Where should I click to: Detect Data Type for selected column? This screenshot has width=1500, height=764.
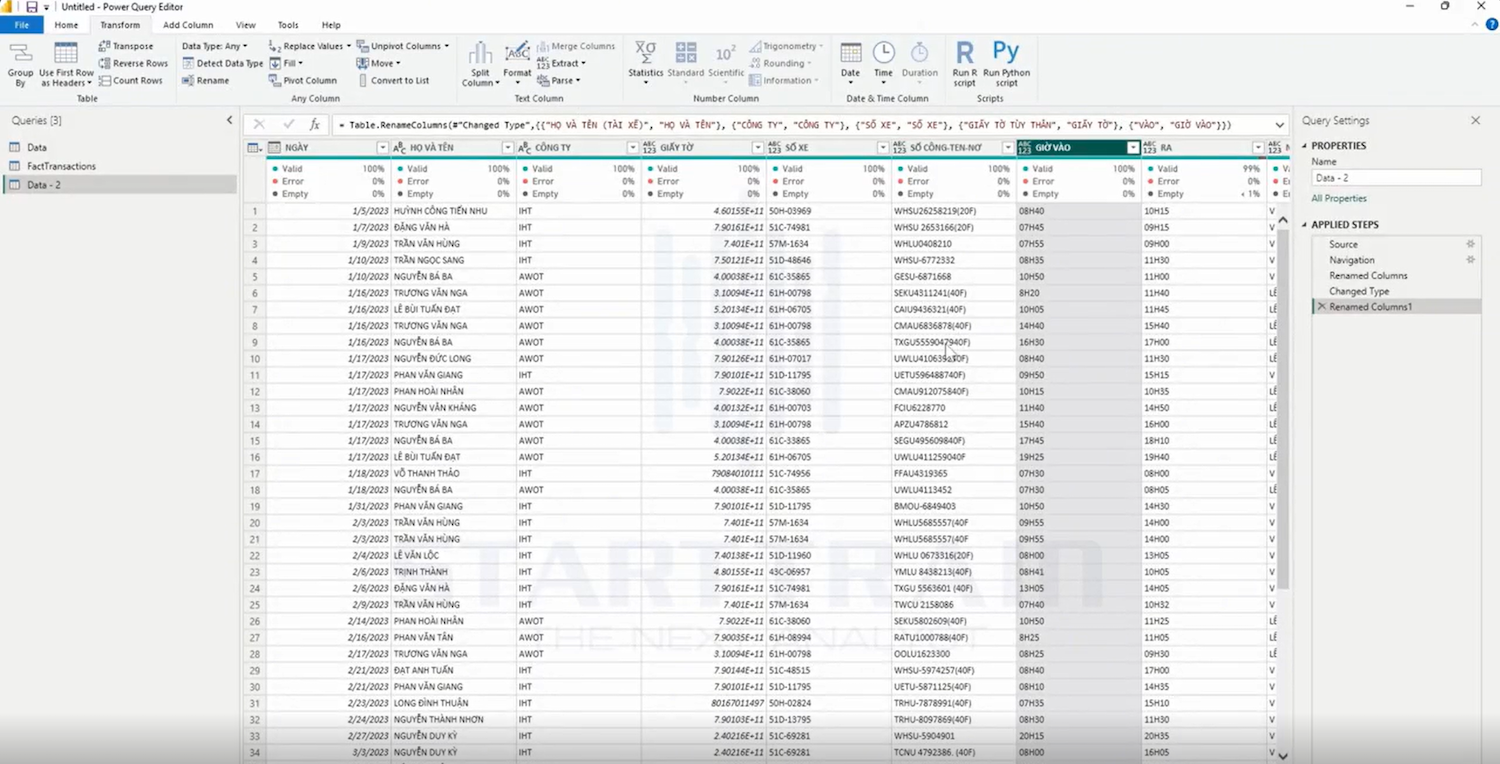click(223, 63)
